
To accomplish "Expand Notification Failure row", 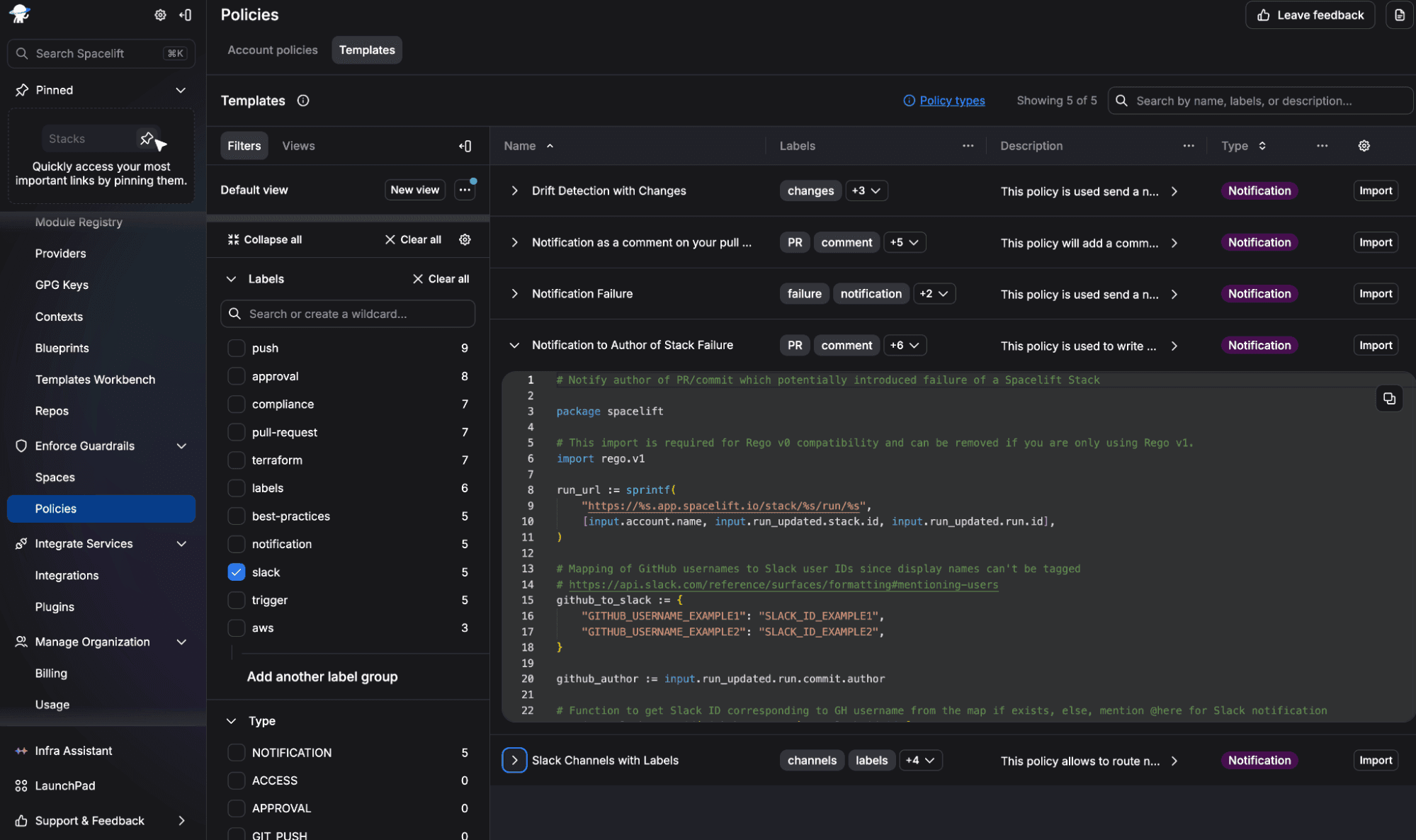I will 514,293.
